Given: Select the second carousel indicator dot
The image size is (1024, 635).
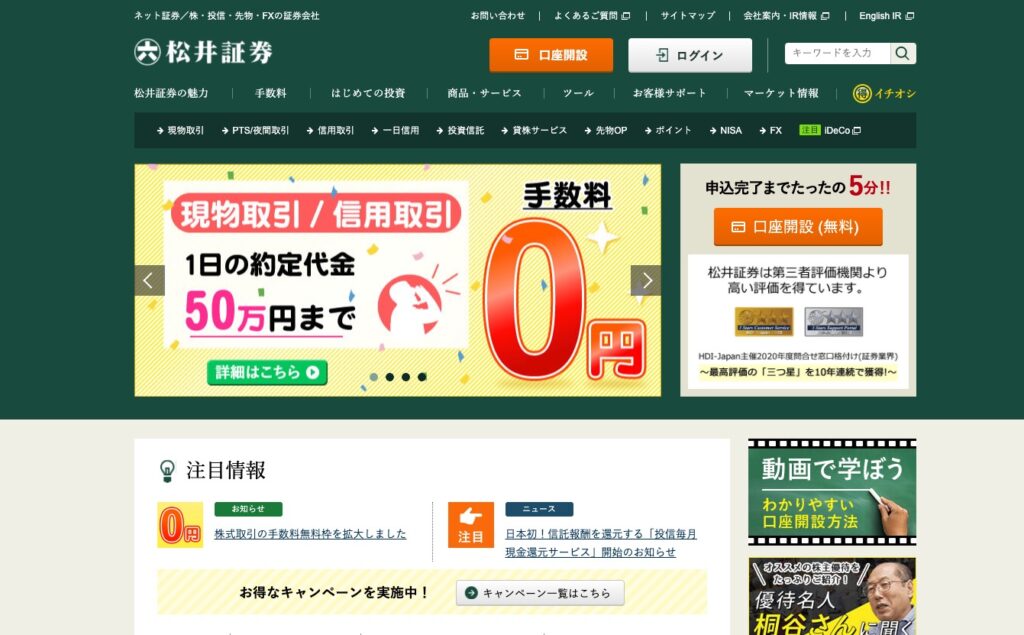Looking at the screenshot, I should [390, 377].
